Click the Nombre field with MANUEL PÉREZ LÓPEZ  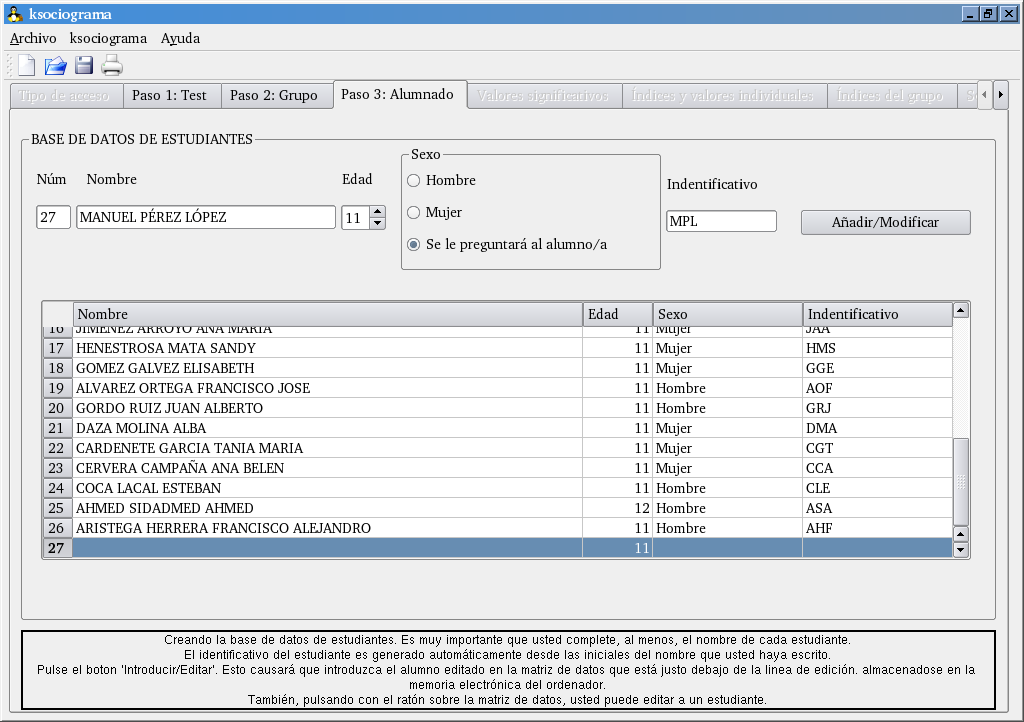206,217
